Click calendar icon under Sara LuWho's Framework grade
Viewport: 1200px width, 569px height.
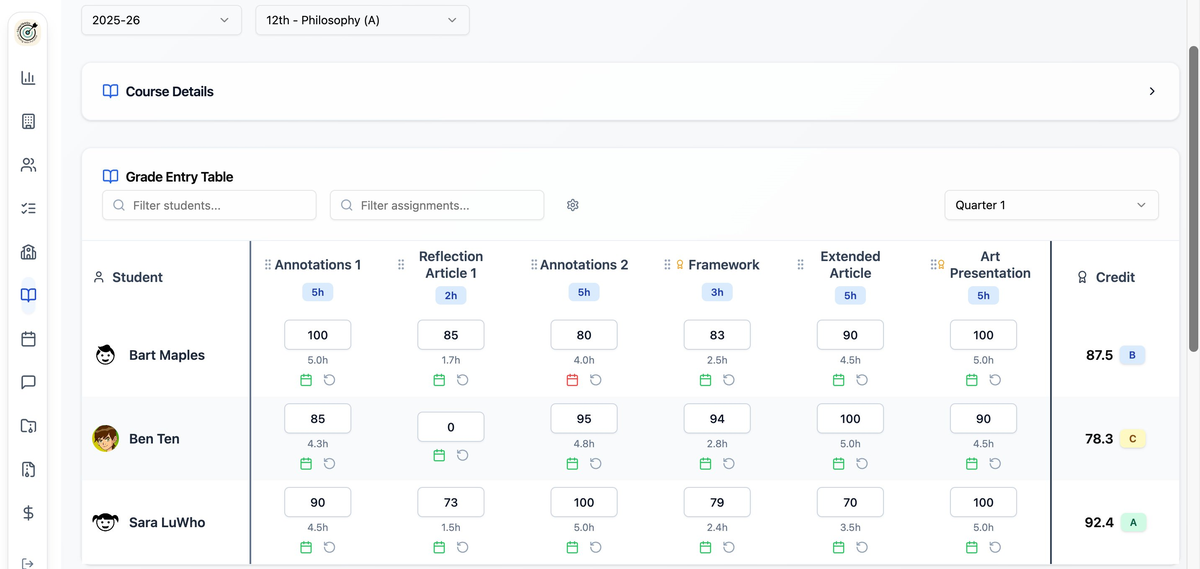(x=705, y=547)
